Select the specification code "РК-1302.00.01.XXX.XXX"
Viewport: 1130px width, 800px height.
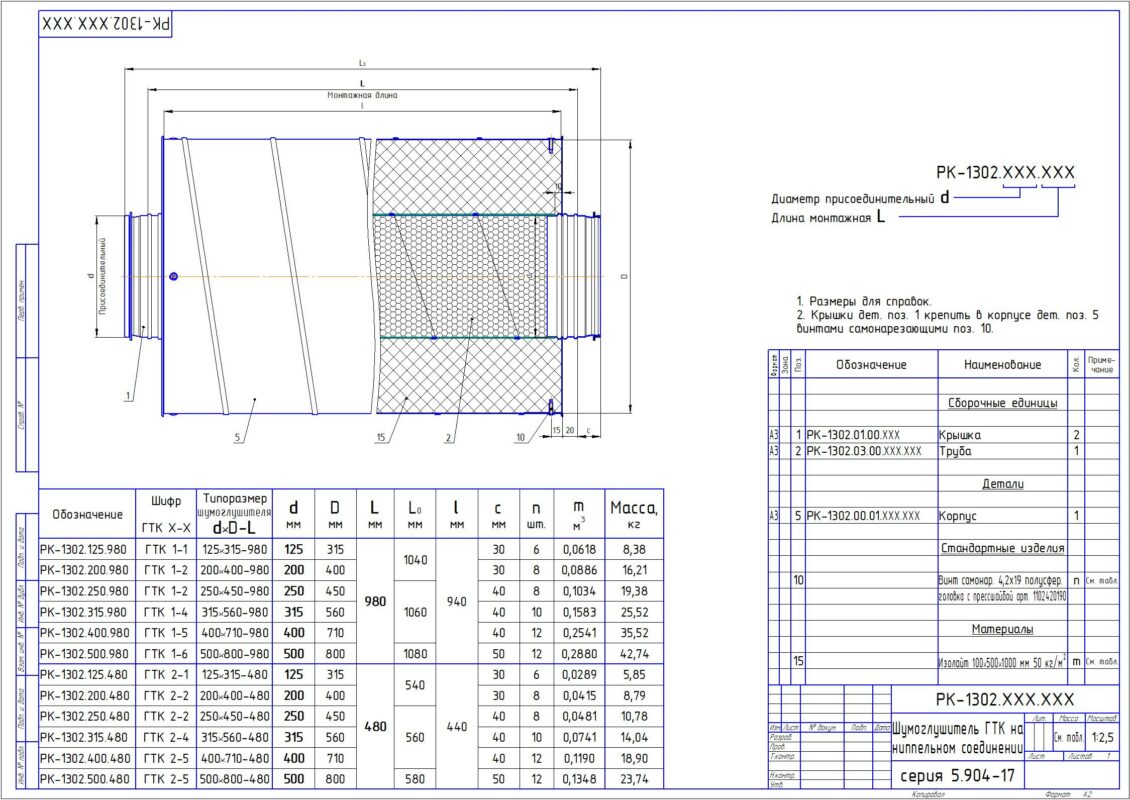point(863,516)
